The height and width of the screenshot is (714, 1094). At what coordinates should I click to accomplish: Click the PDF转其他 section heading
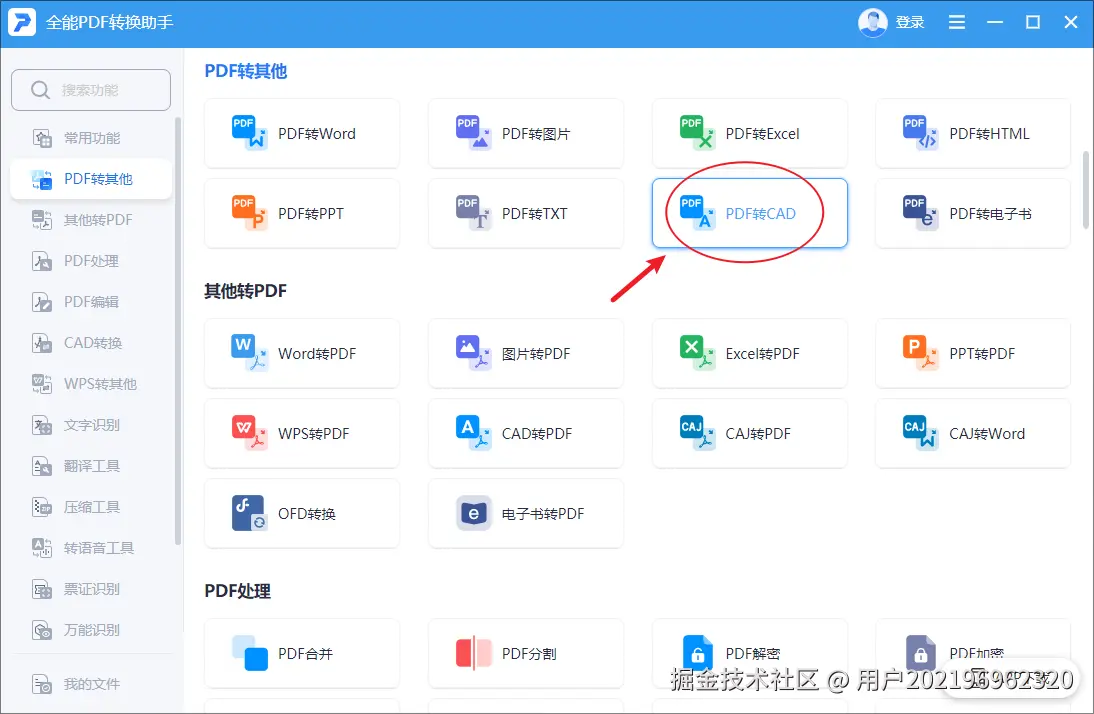click(245, 71)
